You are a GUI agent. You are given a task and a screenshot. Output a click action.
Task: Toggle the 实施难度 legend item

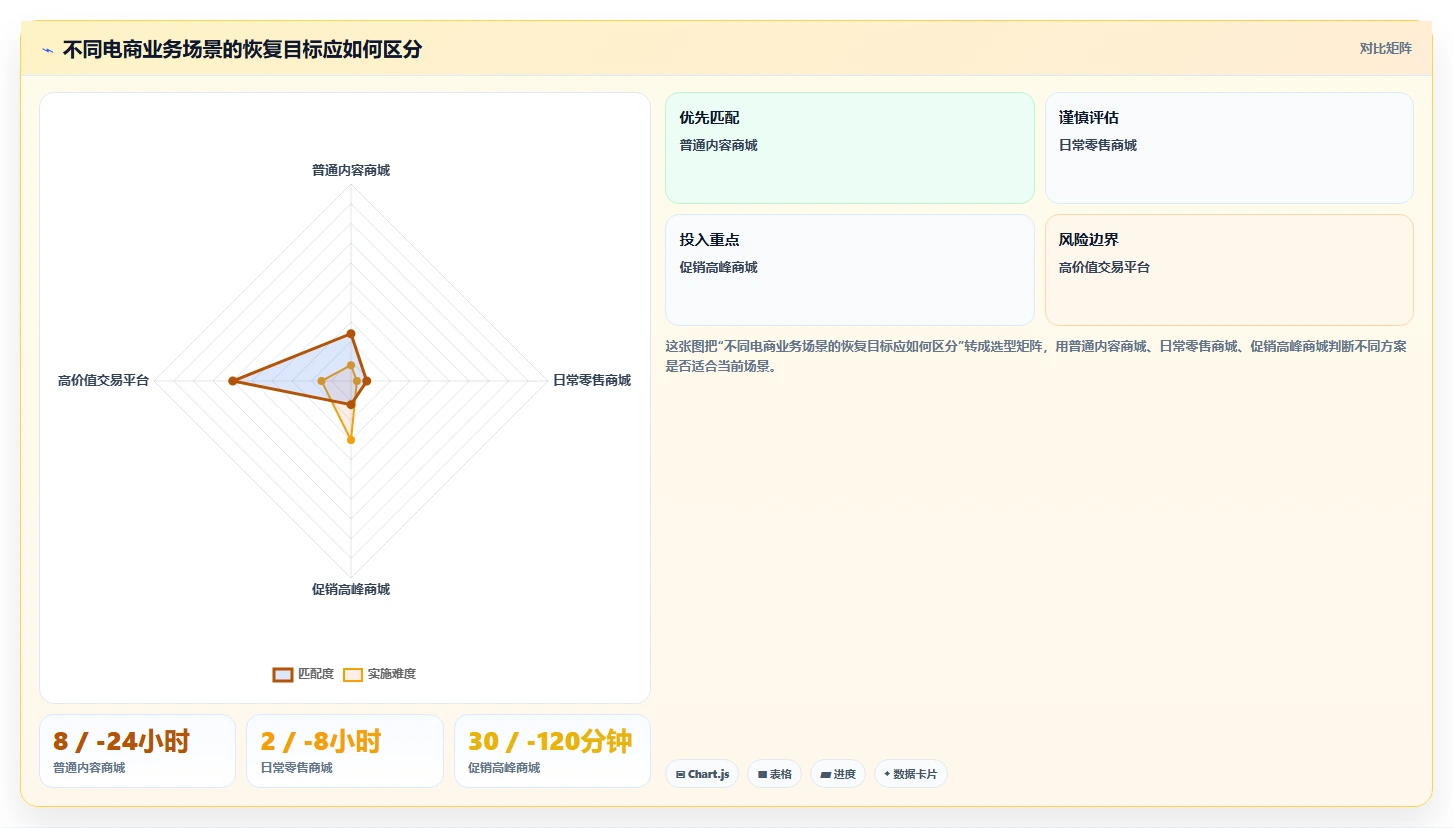click(x=379, y=674)
